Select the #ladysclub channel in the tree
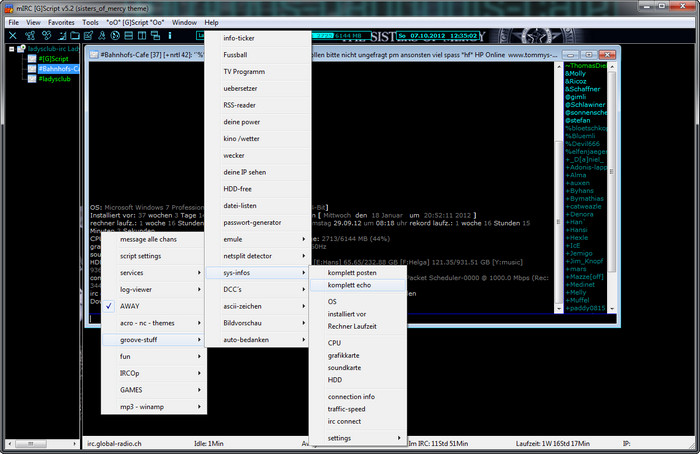Viewport: 700px width, 454px height. [x=54, y=79]
